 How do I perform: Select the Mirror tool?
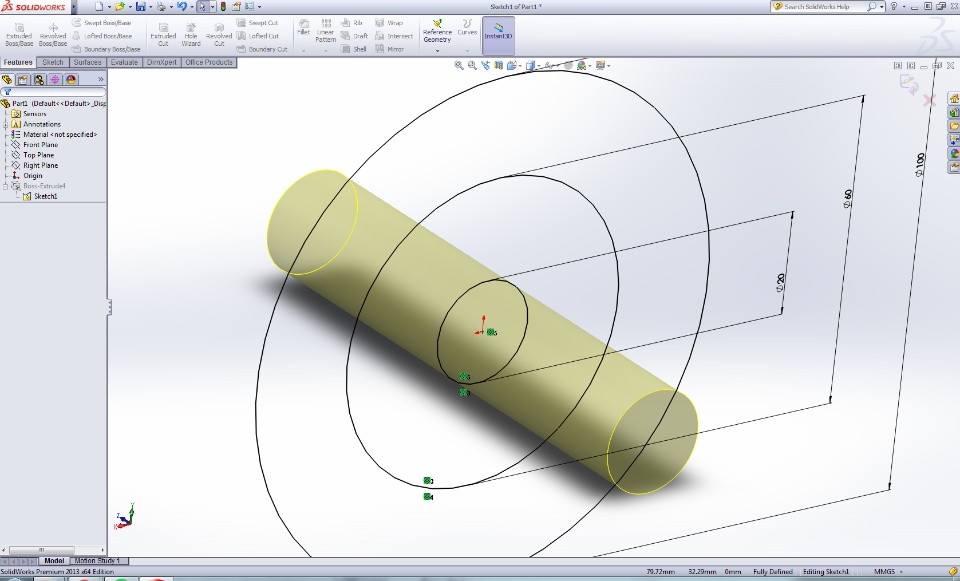click(389, 49)
